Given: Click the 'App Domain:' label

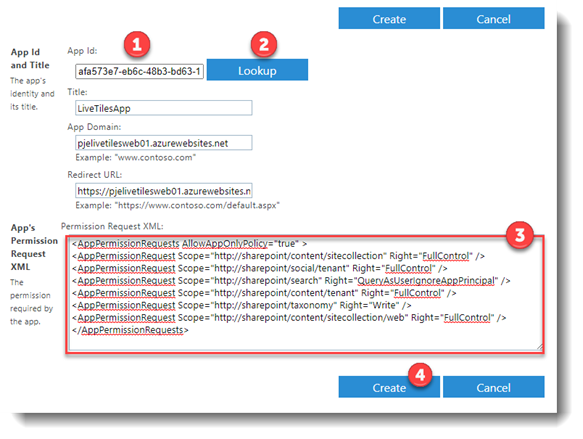Looking at the screenshot, I should (94, 127).
